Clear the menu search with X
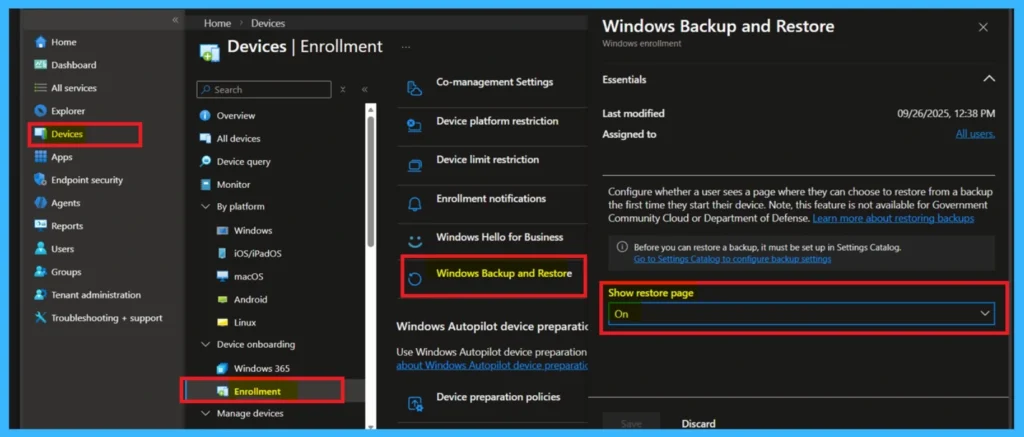Viewport: 1024px width, 437px height. 343,89
